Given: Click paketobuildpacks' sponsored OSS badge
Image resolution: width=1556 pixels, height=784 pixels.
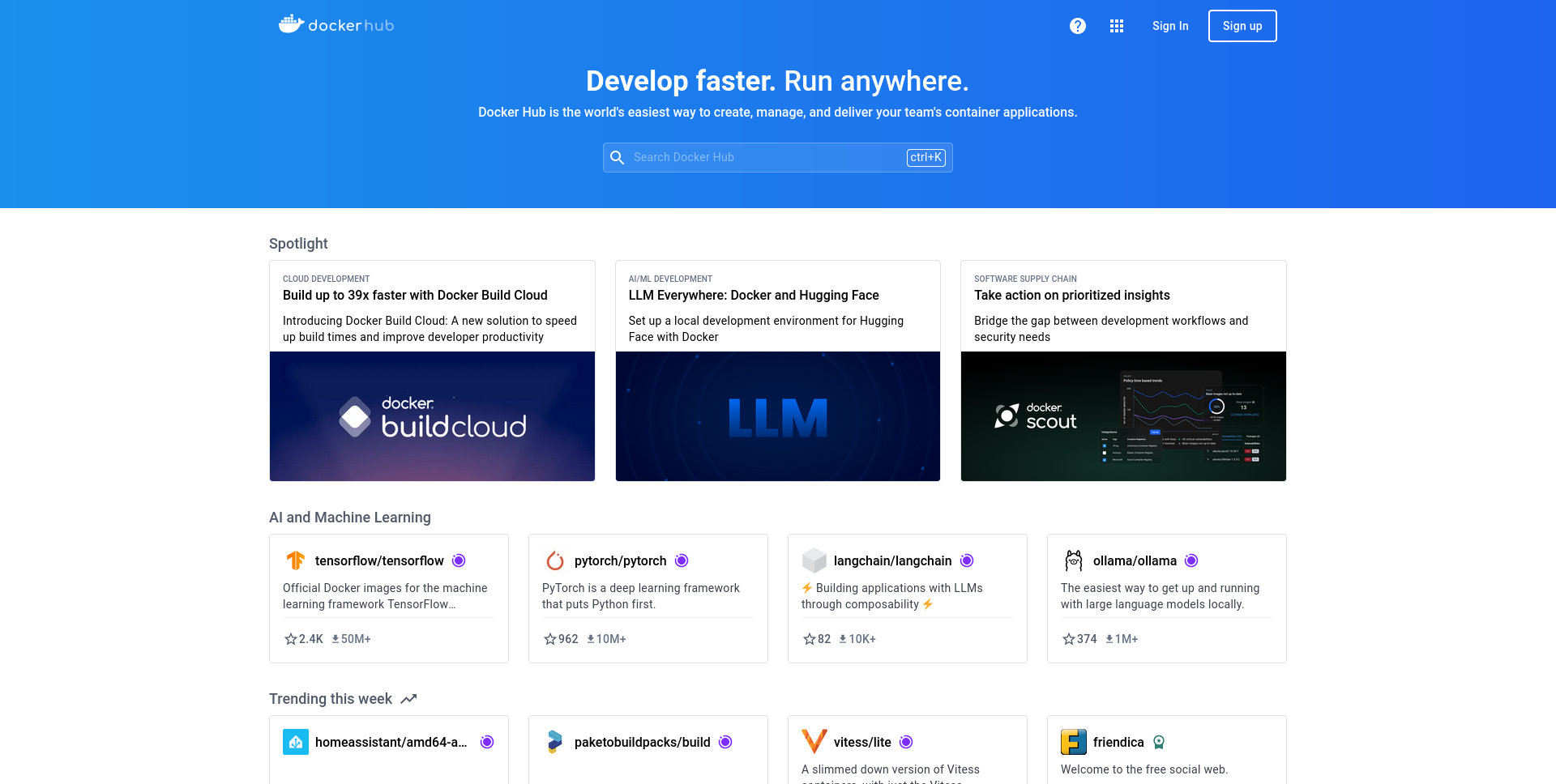Looking at the screenshot, I should coord(725,742).
